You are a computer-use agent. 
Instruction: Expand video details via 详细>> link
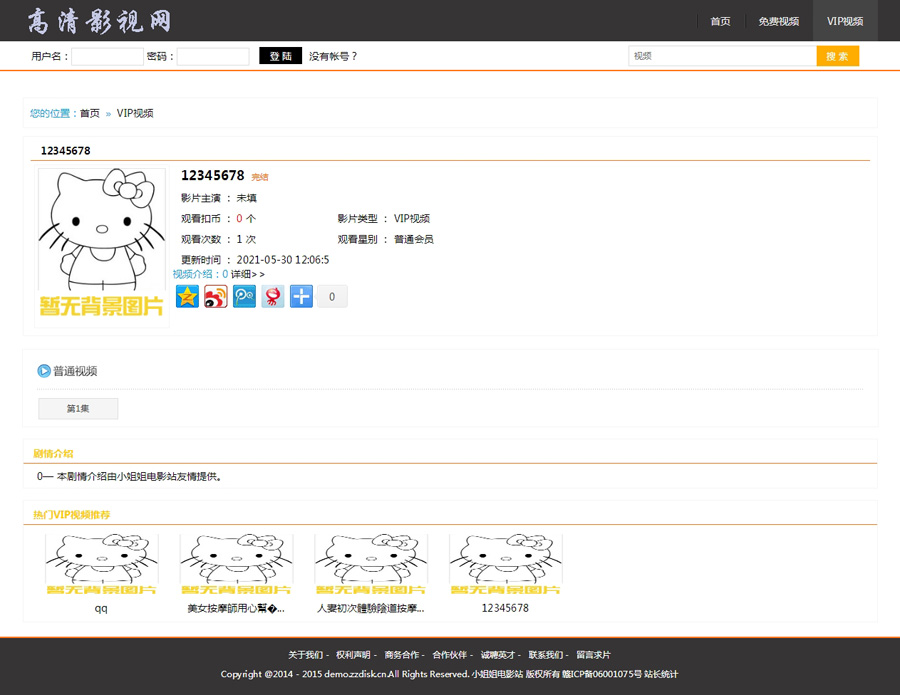tap(247, 274)
